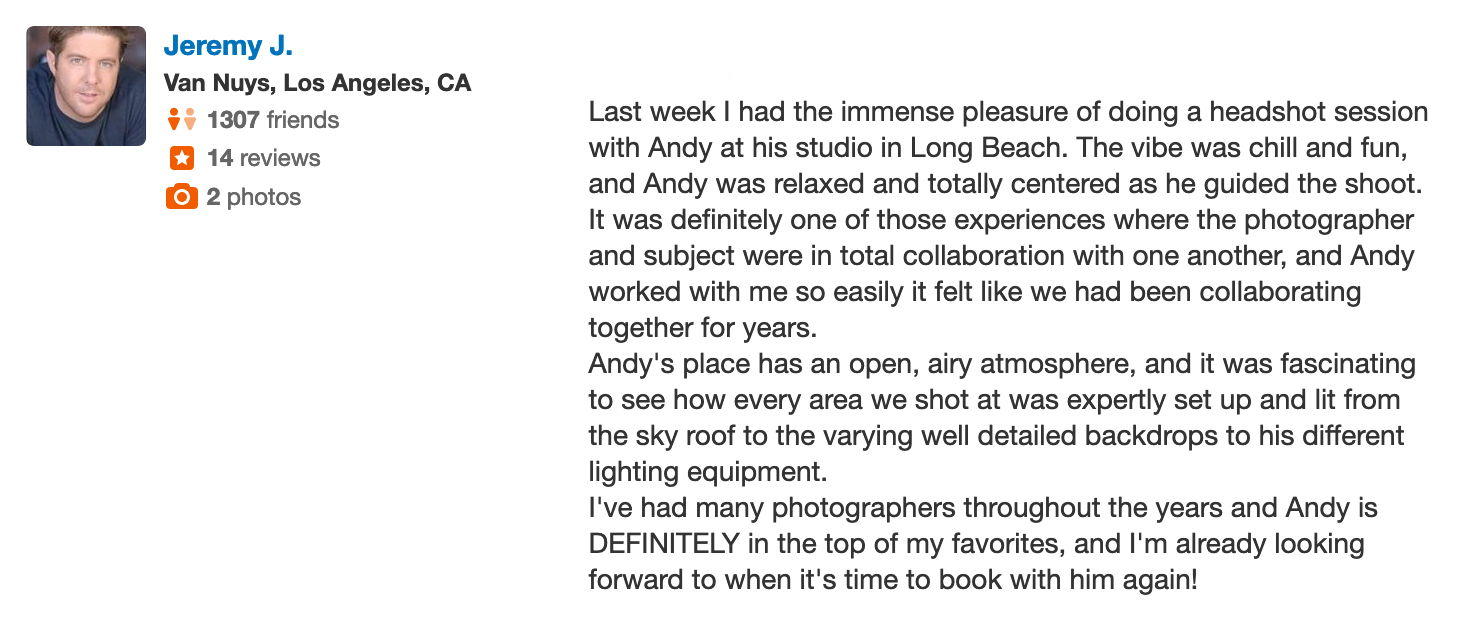Open the 1307 friends list

[273, 121]
